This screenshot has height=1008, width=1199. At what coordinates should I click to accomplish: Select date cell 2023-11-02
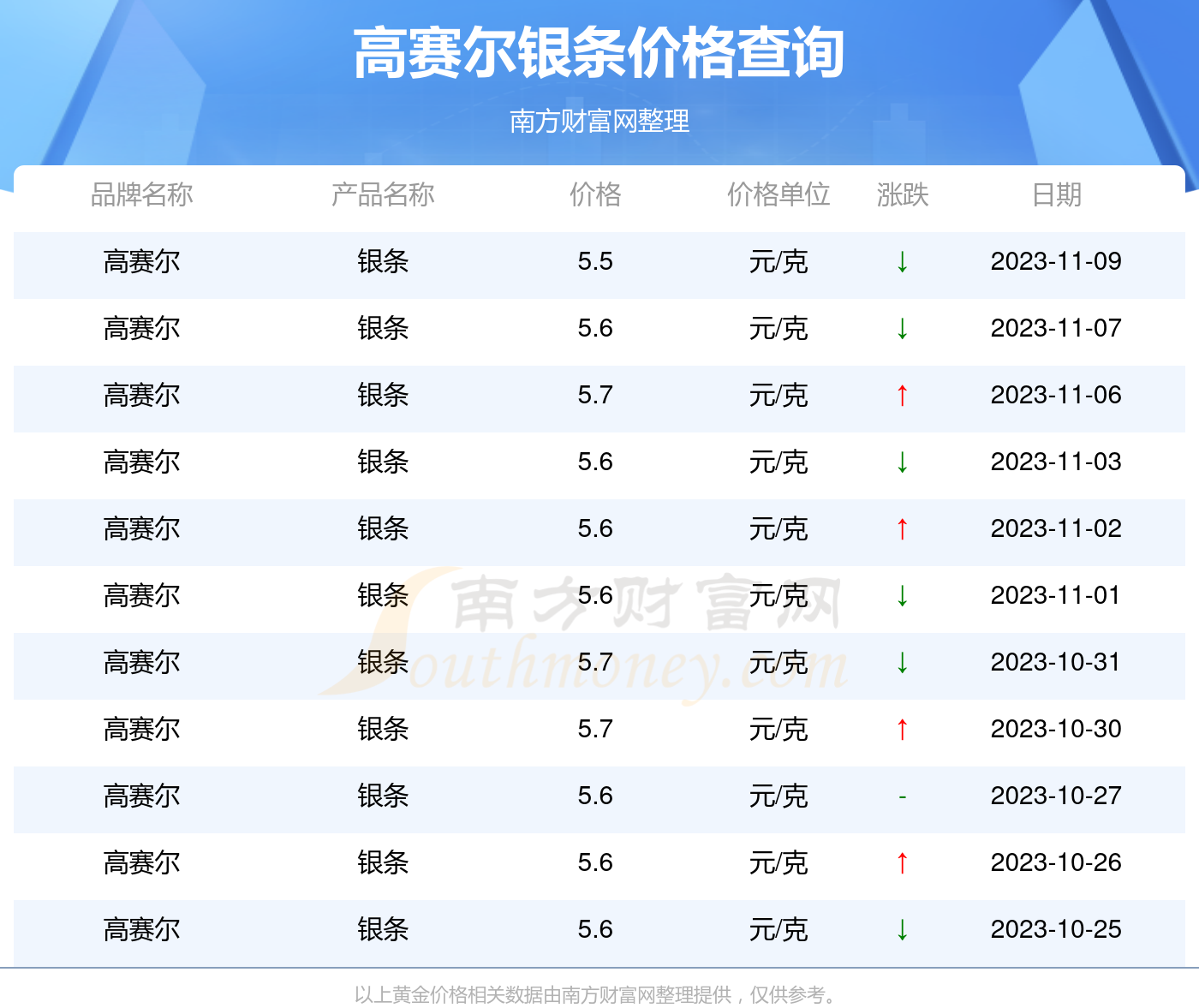point(1056,528)
